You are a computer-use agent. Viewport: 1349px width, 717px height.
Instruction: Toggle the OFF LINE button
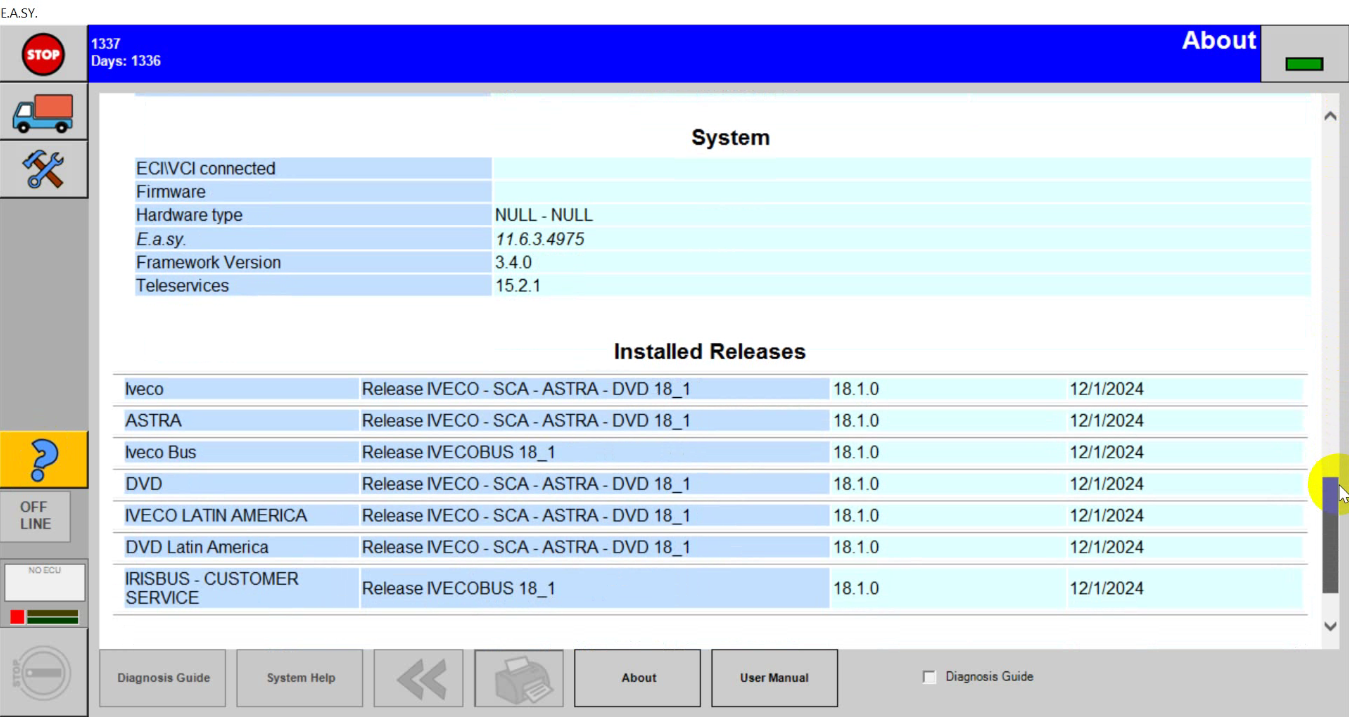pyautogui.click(x=36, y=516)
